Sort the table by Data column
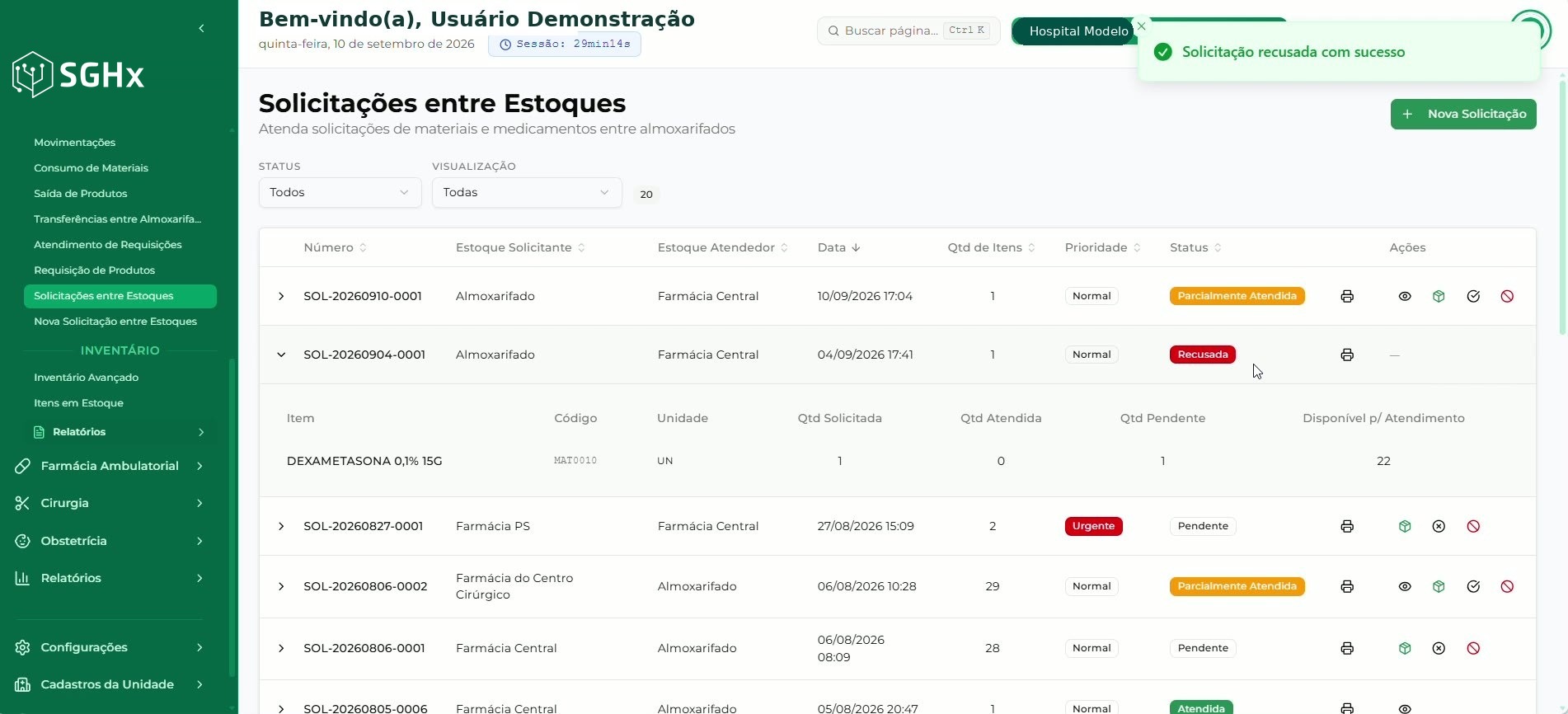1568x714 pixels. coord(839,247)
